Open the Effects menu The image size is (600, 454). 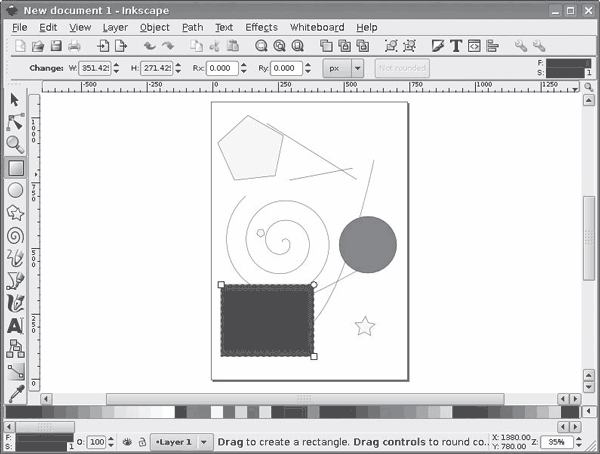pos(261,27)
